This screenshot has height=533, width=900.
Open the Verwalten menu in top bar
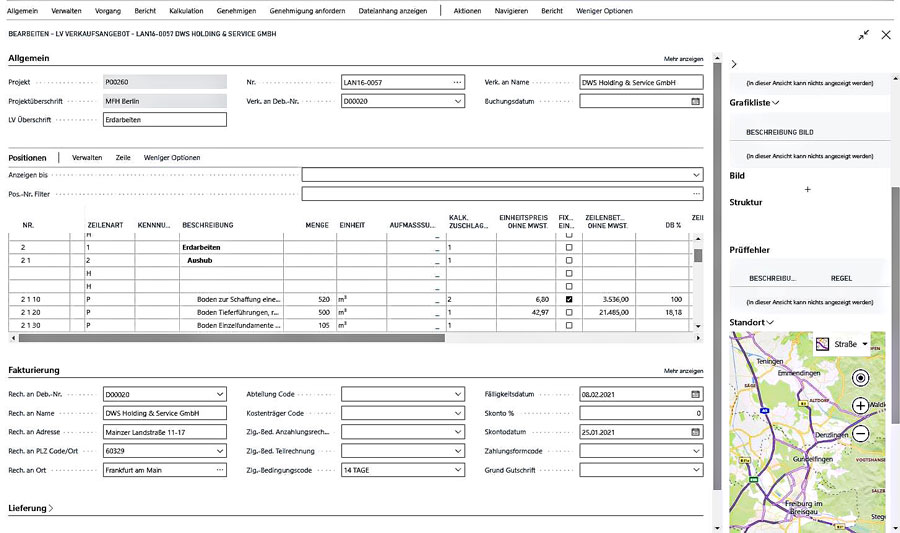click(x=66, y=11)
